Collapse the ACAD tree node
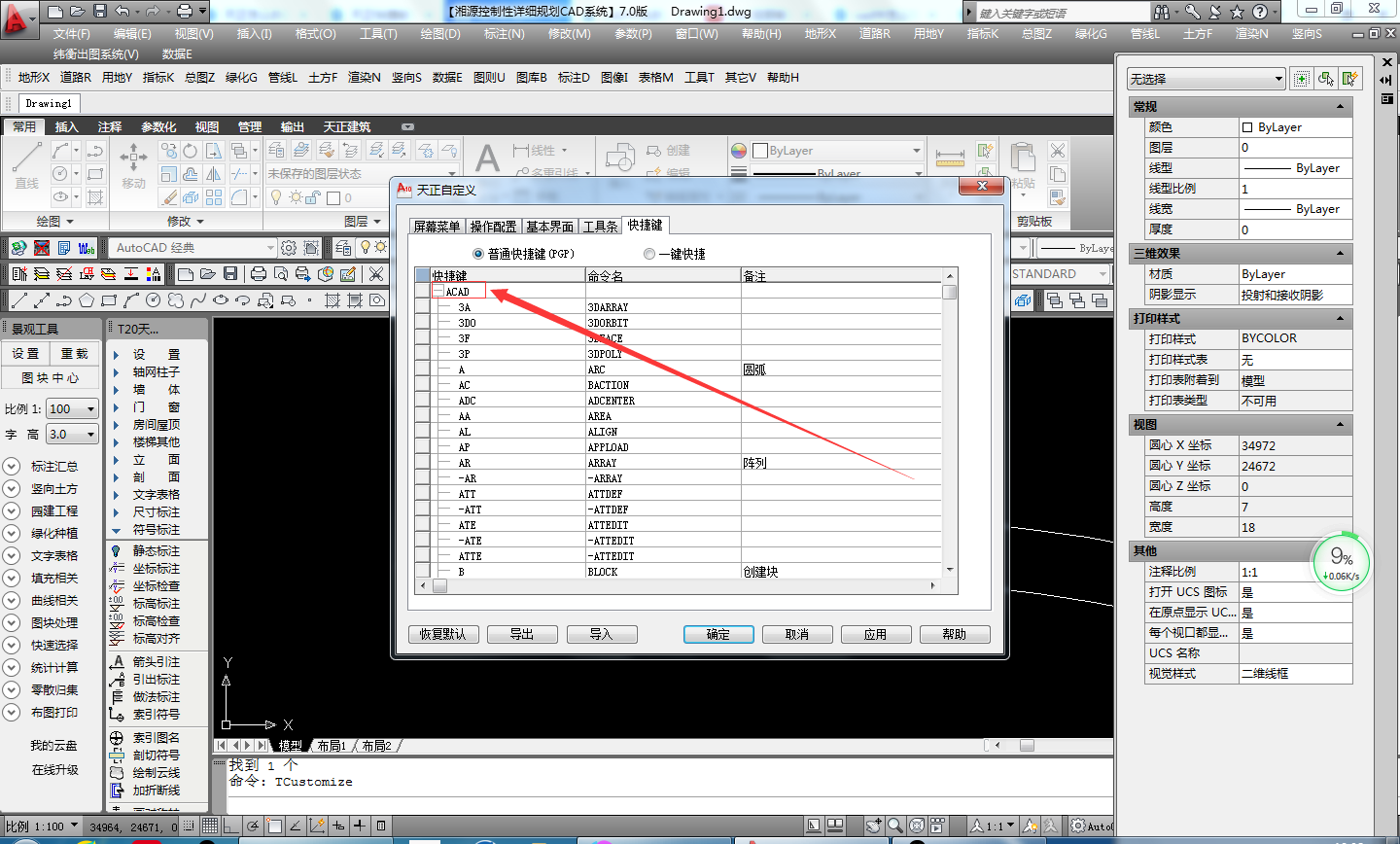The image size is (1400, 844). (438, 292)
